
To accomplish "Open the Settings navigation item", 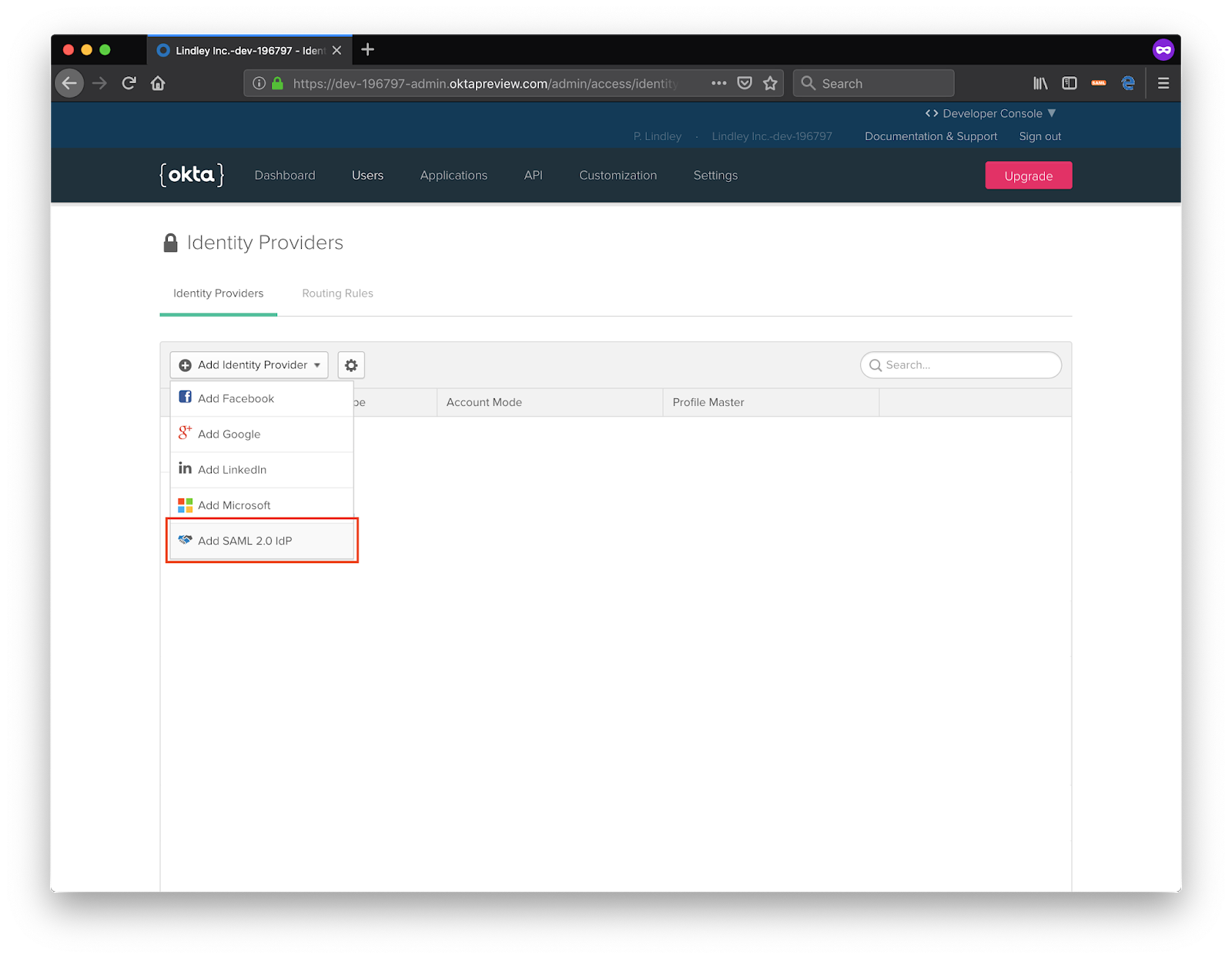I will [715, 176].
